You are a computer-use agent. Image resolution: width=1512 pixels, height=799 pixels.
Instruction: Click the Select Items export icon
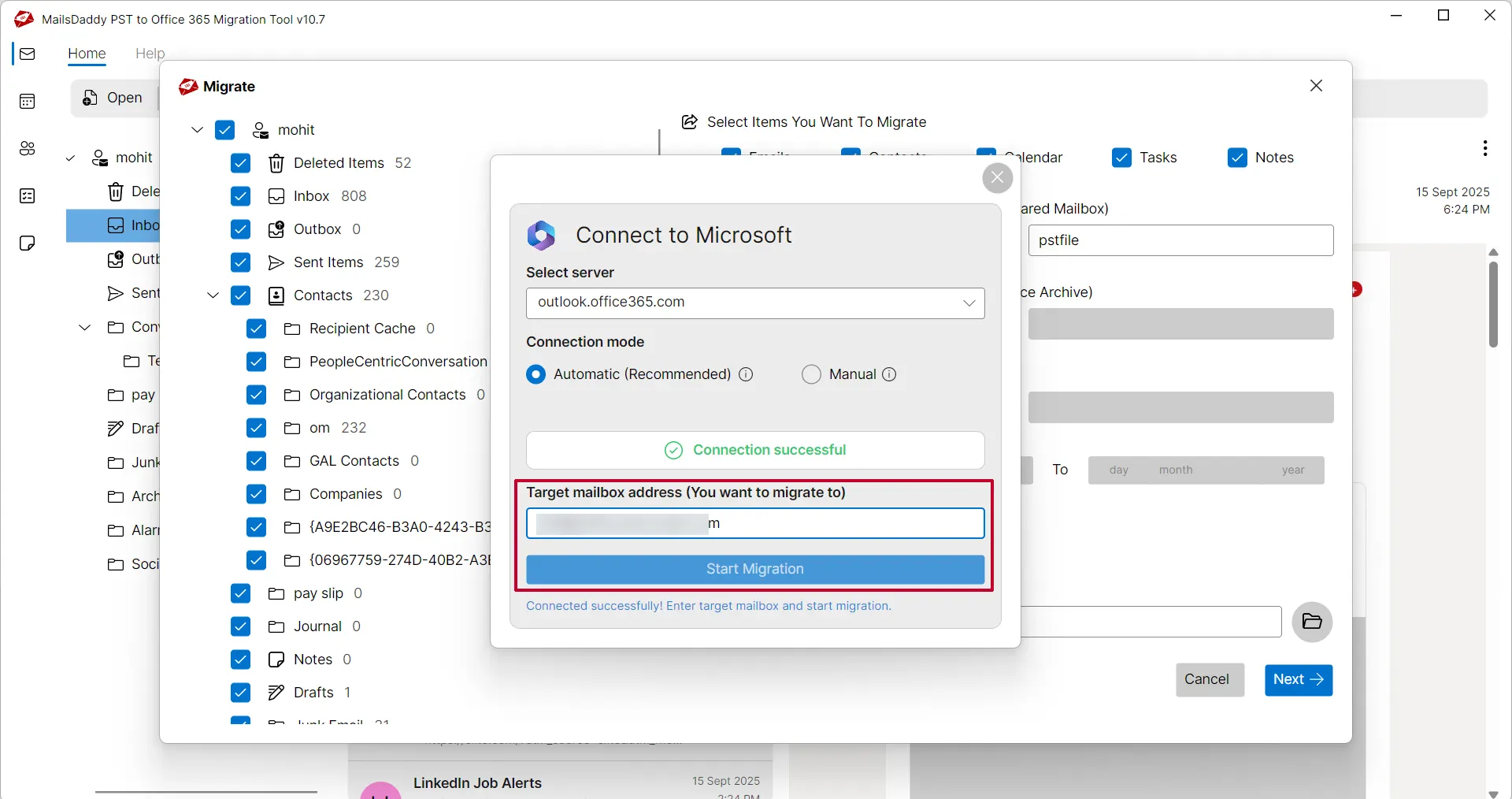point(690,122)
